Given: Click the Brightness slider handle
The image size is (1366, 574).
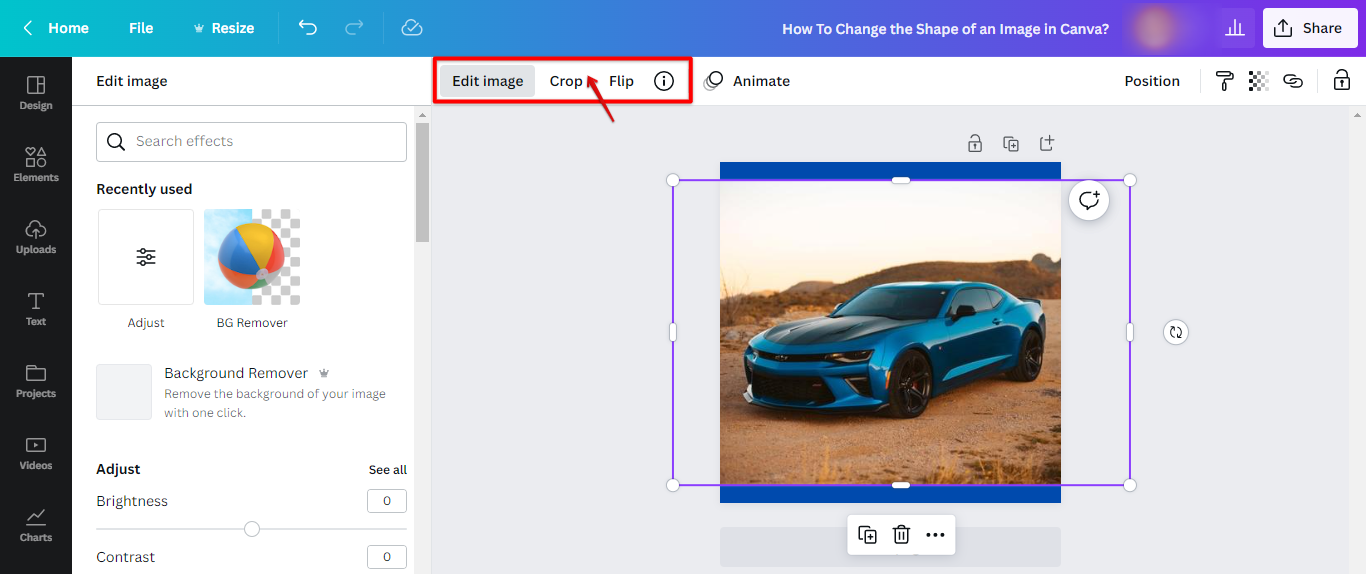Looking at the screenshot, I should (x=252, y=529).
